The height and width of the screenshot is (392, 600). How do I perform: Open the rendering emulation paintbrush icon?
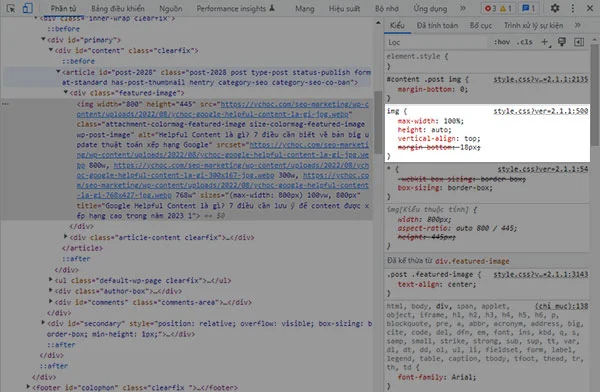[x=562, y=42]
